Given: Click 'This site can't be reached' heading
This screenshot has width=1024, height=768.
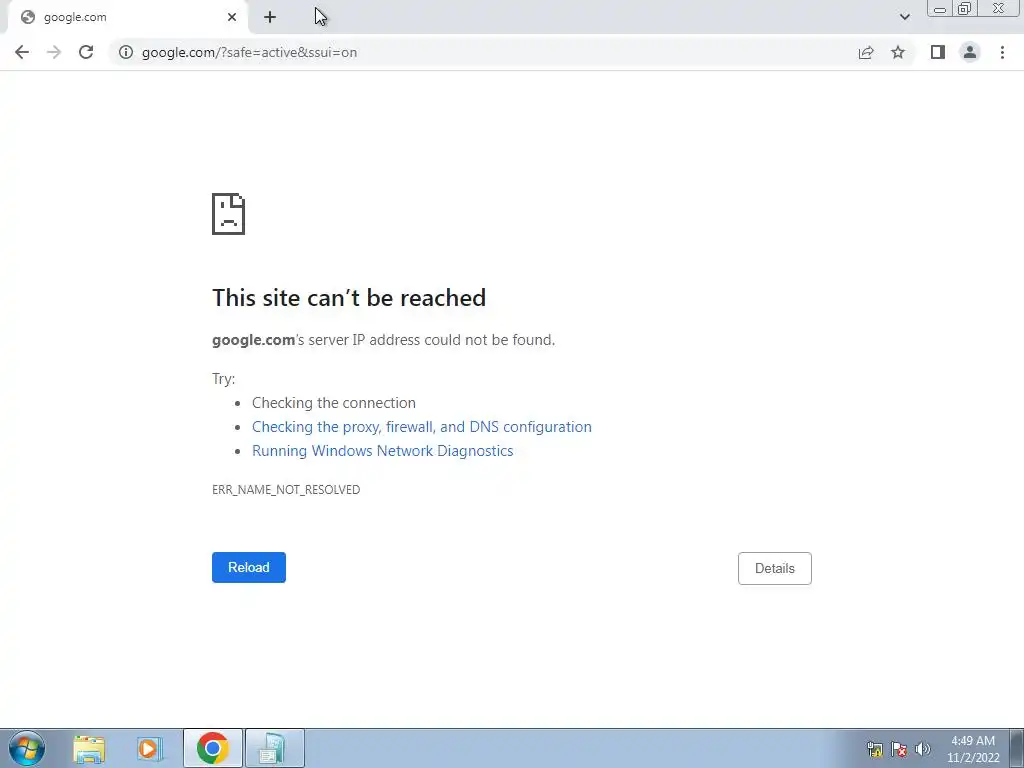Looking at the screenshot, I should click(x=349, y=298).
